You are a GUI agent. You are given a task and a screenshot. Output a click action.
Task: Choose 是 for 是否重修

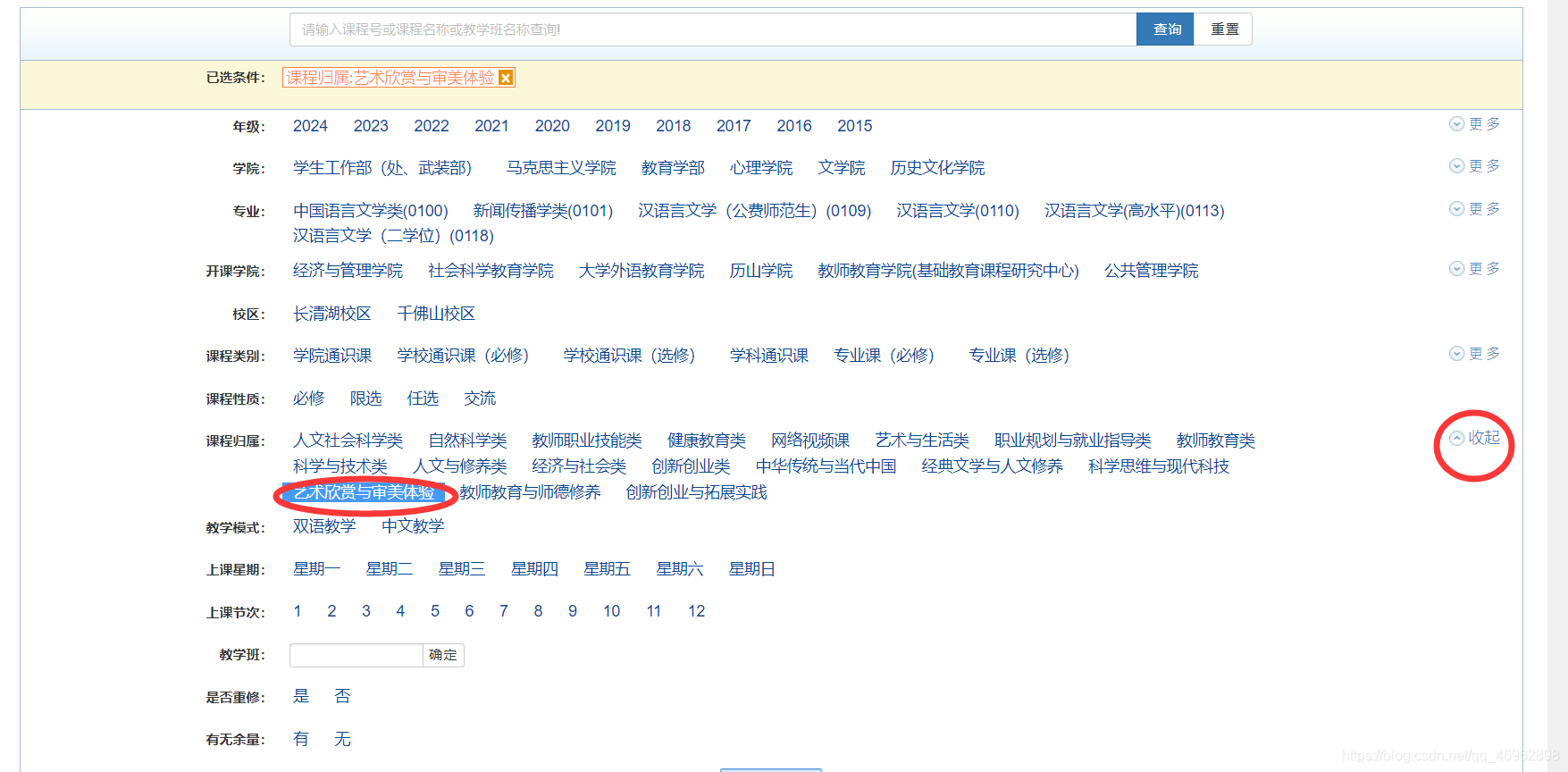pyautogui.click(x=301, y=696)
